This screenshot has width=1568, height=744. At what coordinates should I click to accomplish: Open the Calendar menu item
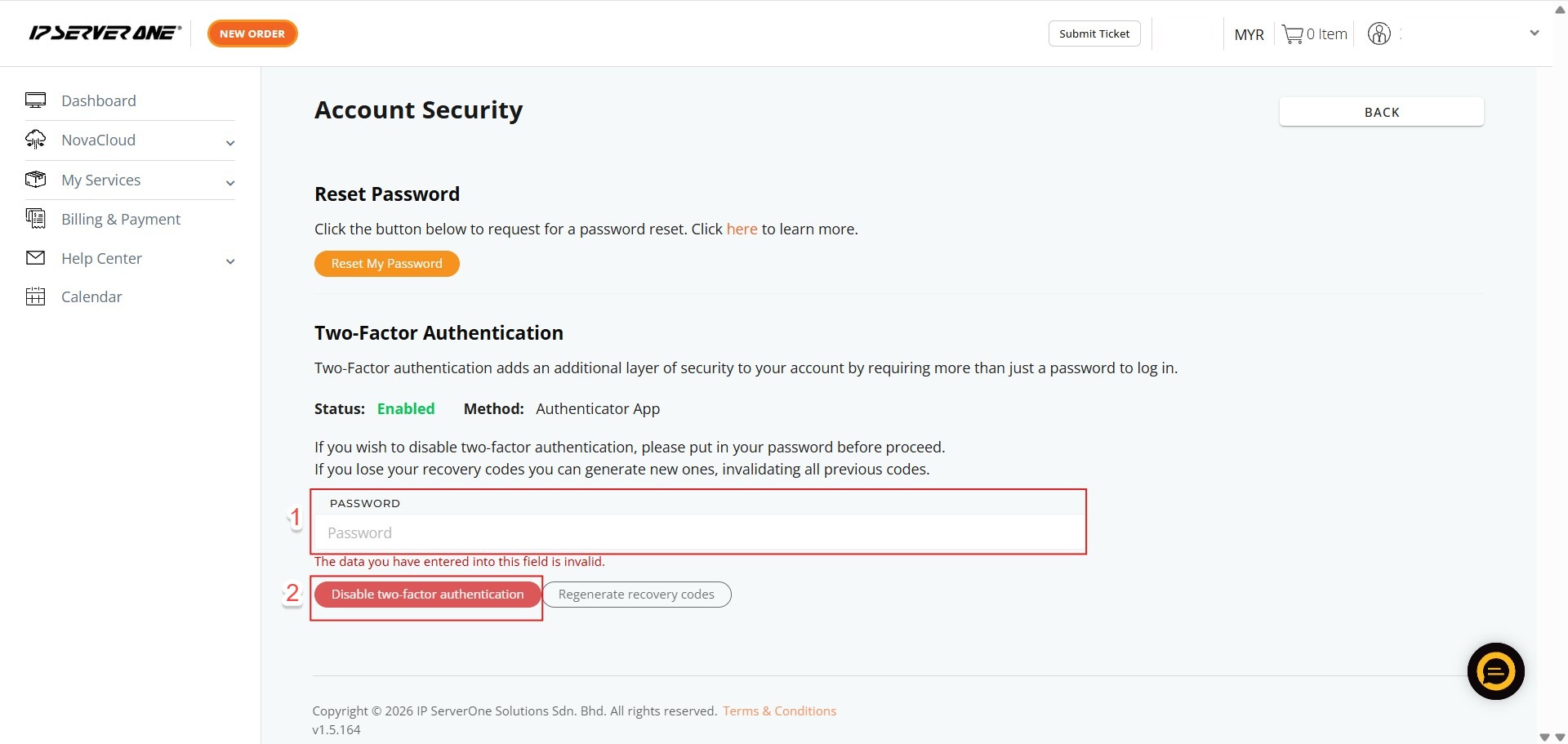(x=91, y=296)
